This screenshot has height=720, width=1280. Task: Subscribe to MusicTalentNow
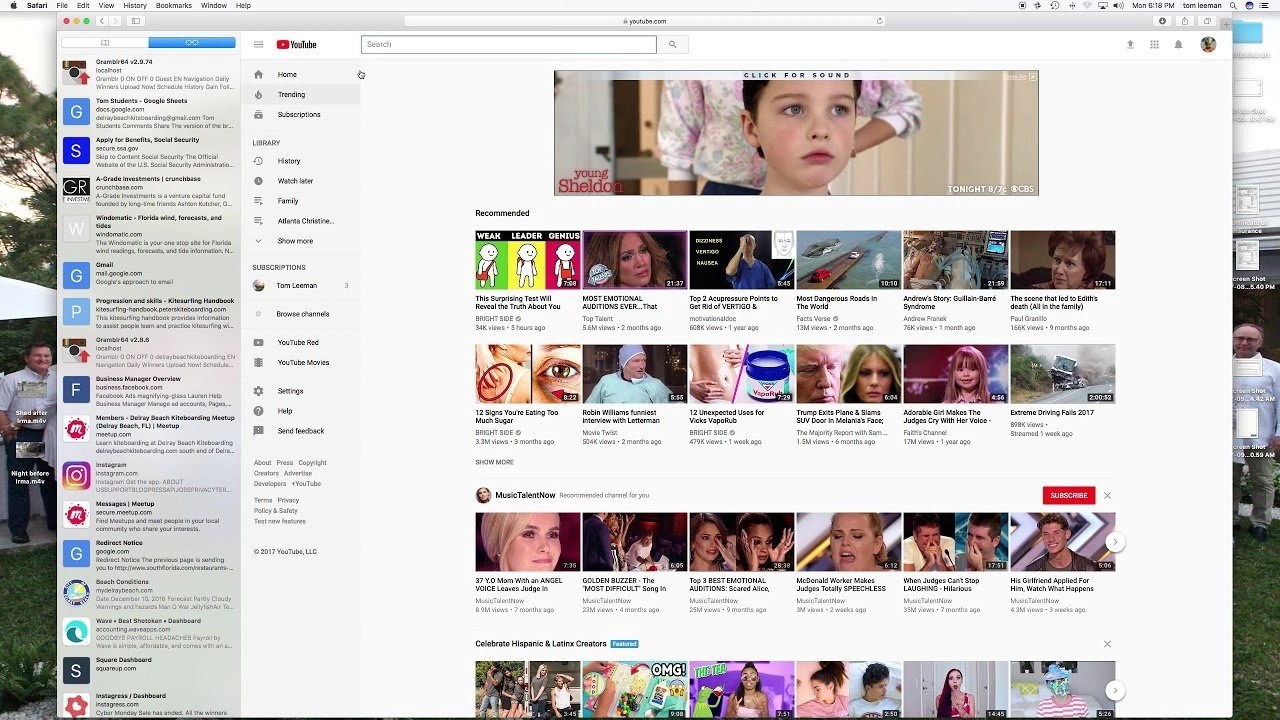click(1068, 495)
